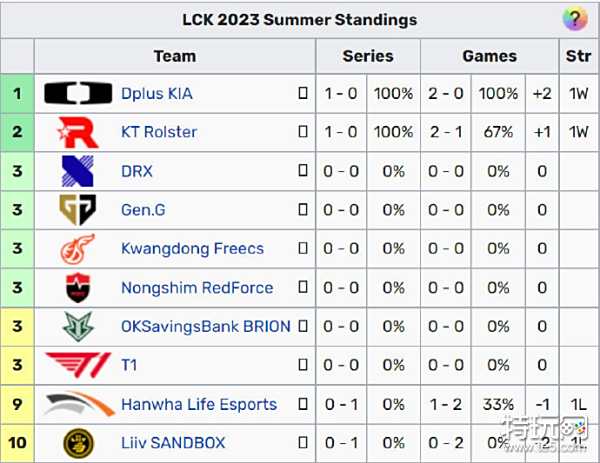Toggle the small box in Liiv SANDBOX row
Image resolution: width=600 pixels, height=463 pixels.
[303, 443]
